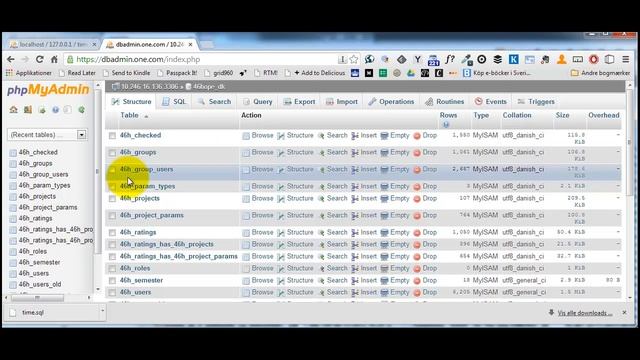Open the Recent tables dropdown
The image size is (640, 360).
pyautogui.click(x=47, y=135)
